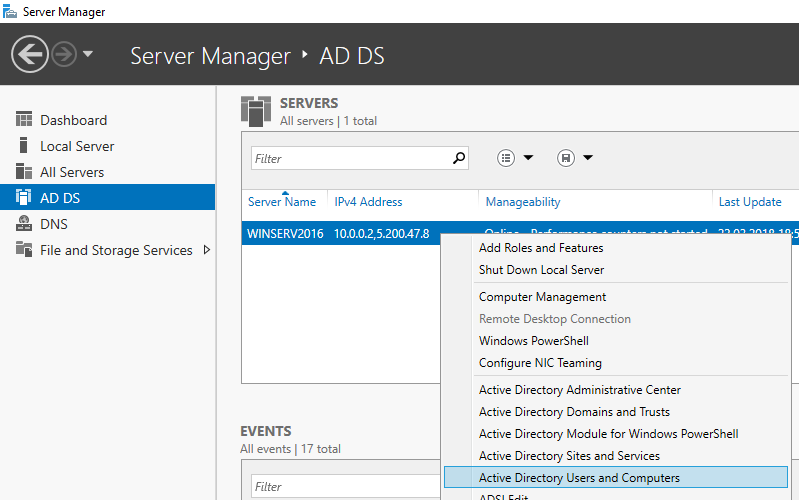Expand File and Storage Services submenu arrow
The height and width of the screenshot is (500, 799).
click(206, 250)
